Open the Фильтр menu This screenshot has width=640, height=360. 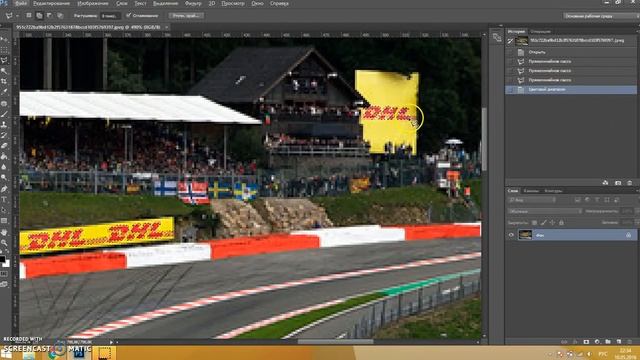[x=193, y=3]
